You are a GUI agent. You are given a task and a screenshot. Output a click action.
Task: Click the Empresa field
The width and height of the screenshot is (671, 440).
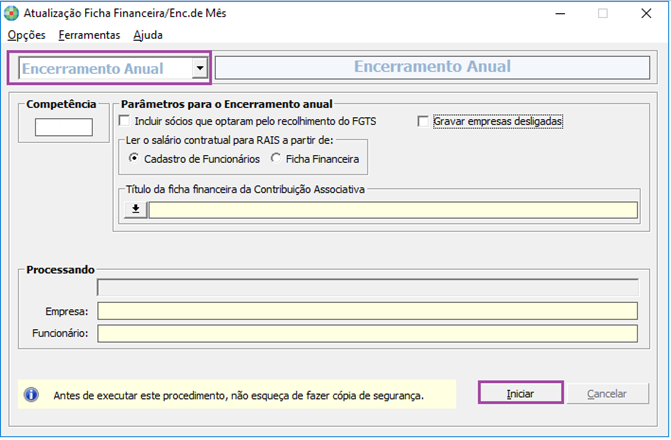click(368, 311)
